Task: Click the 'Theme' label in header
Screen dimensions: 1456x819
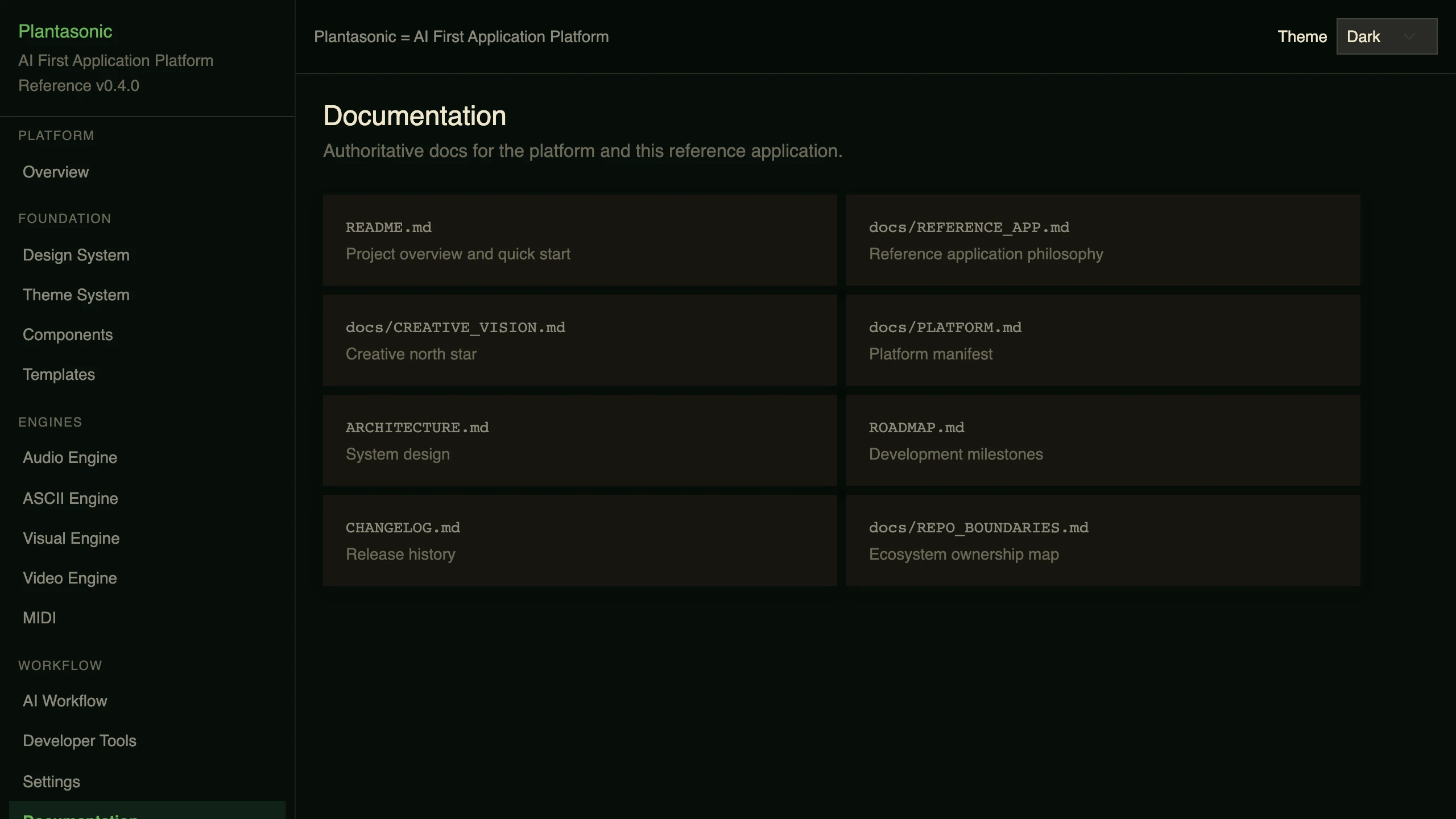Action: 1302,37
